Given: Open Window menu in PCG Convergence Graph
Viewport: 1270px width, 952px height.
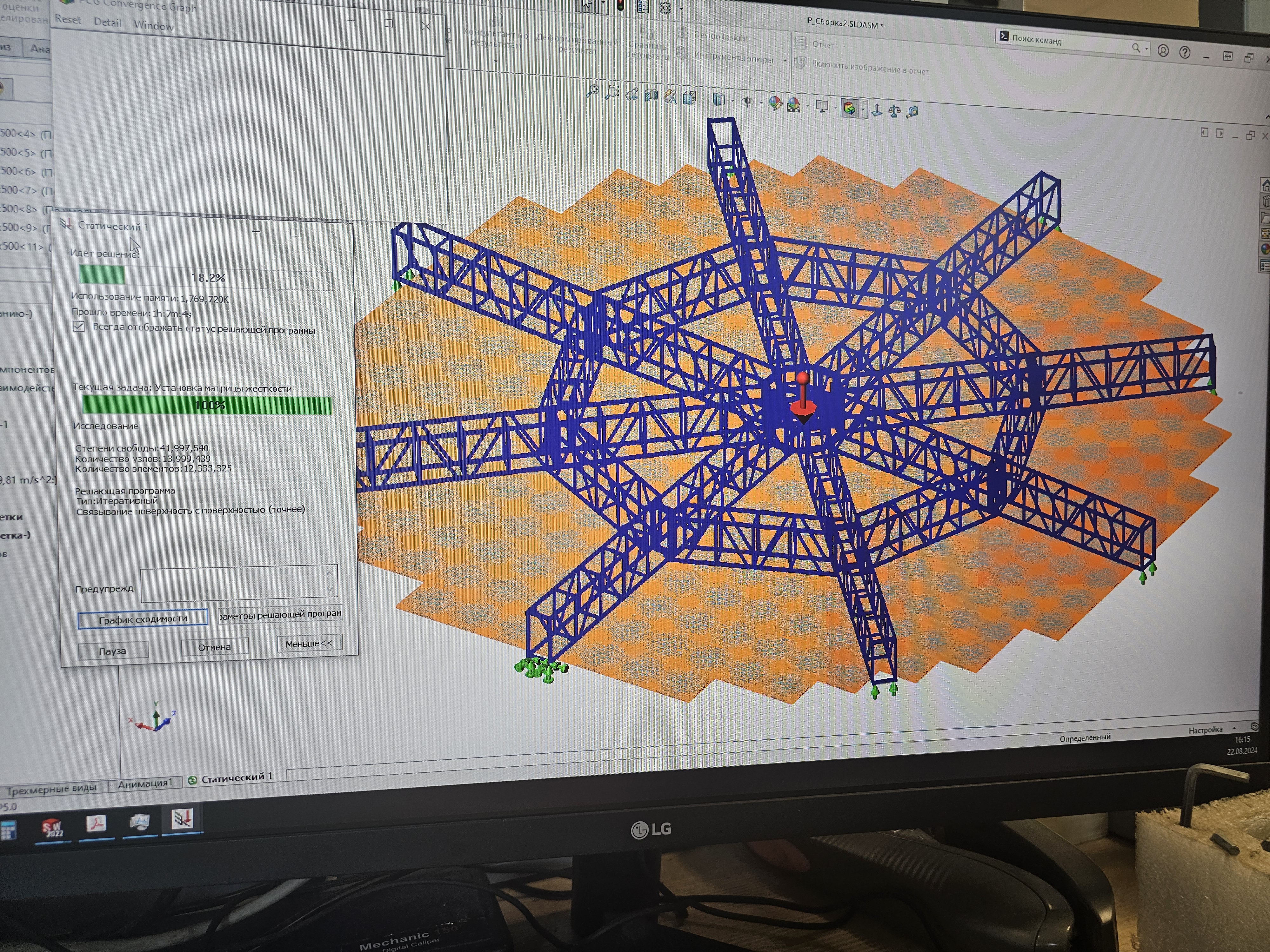Looking at the screenshot, I should point(153,25).
